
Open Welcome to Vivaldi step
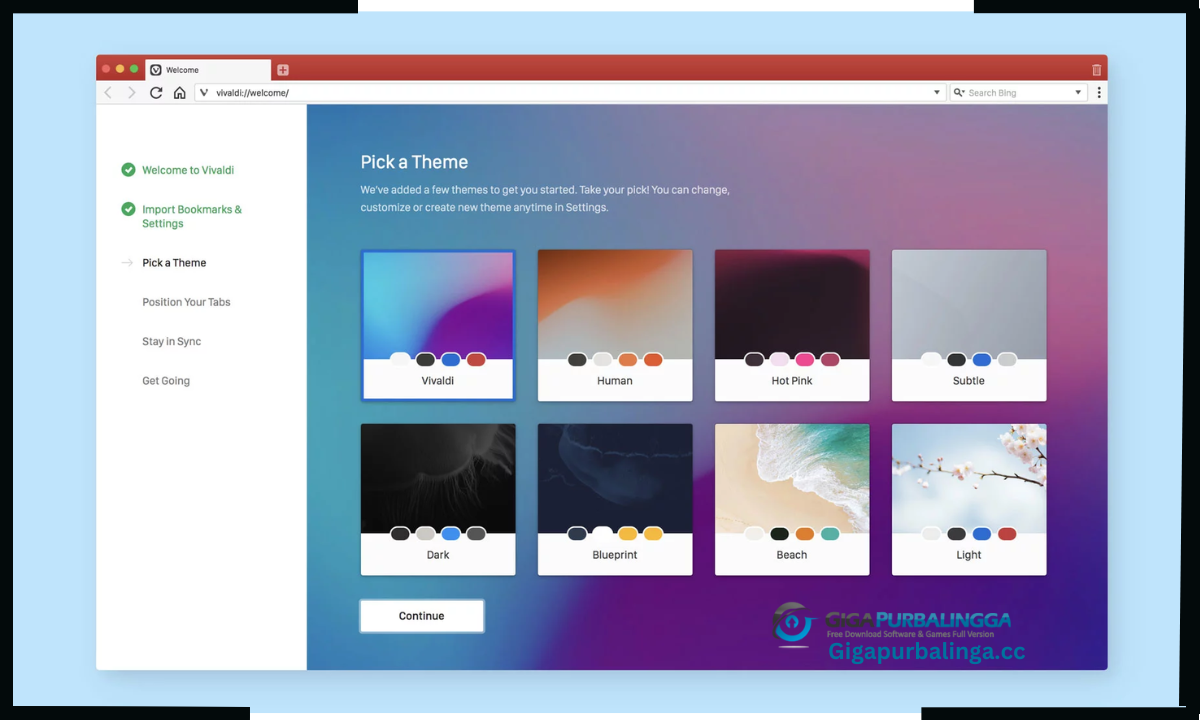click(x=188, y=170)
